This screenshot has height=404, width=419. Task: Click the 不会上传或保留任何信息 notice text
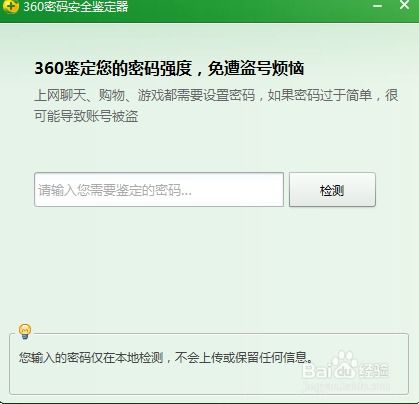[x=244, y=358]
